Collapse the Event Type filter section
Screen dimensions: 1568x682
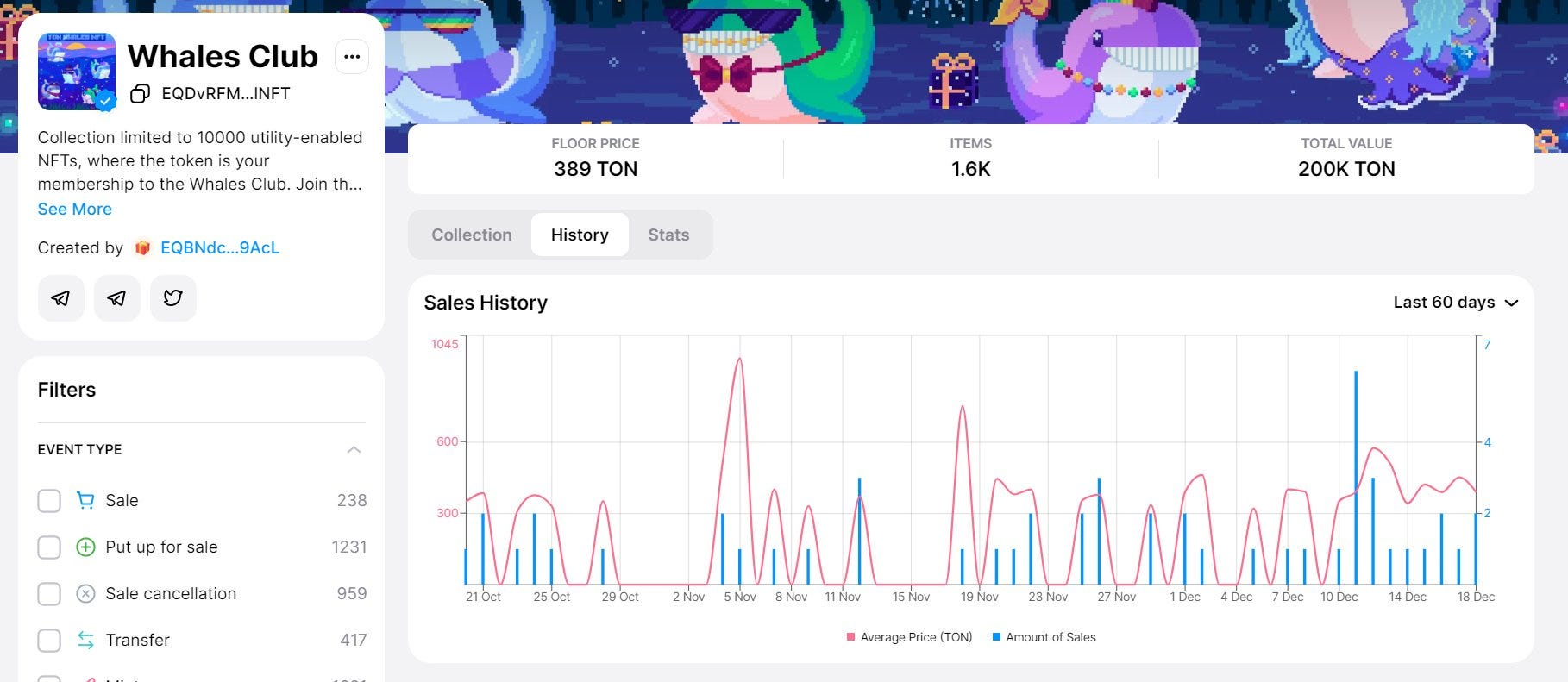(354, 450)
